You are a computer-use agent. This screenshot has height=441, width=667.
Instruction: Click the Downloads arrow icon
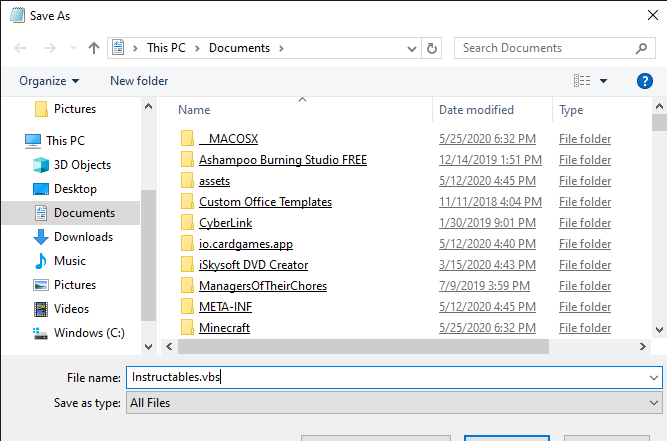point(41,237)
